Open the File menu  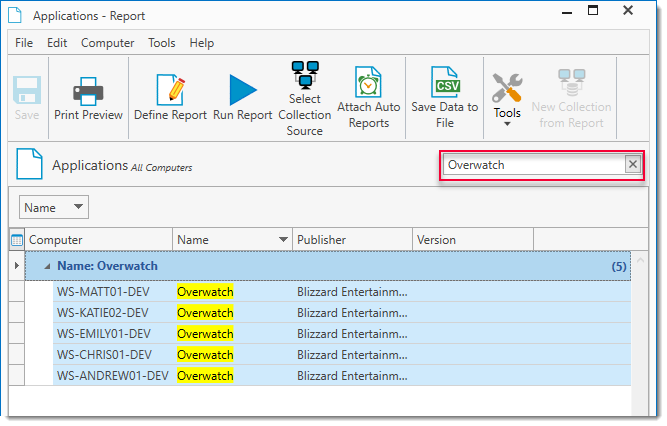(24, 43)
